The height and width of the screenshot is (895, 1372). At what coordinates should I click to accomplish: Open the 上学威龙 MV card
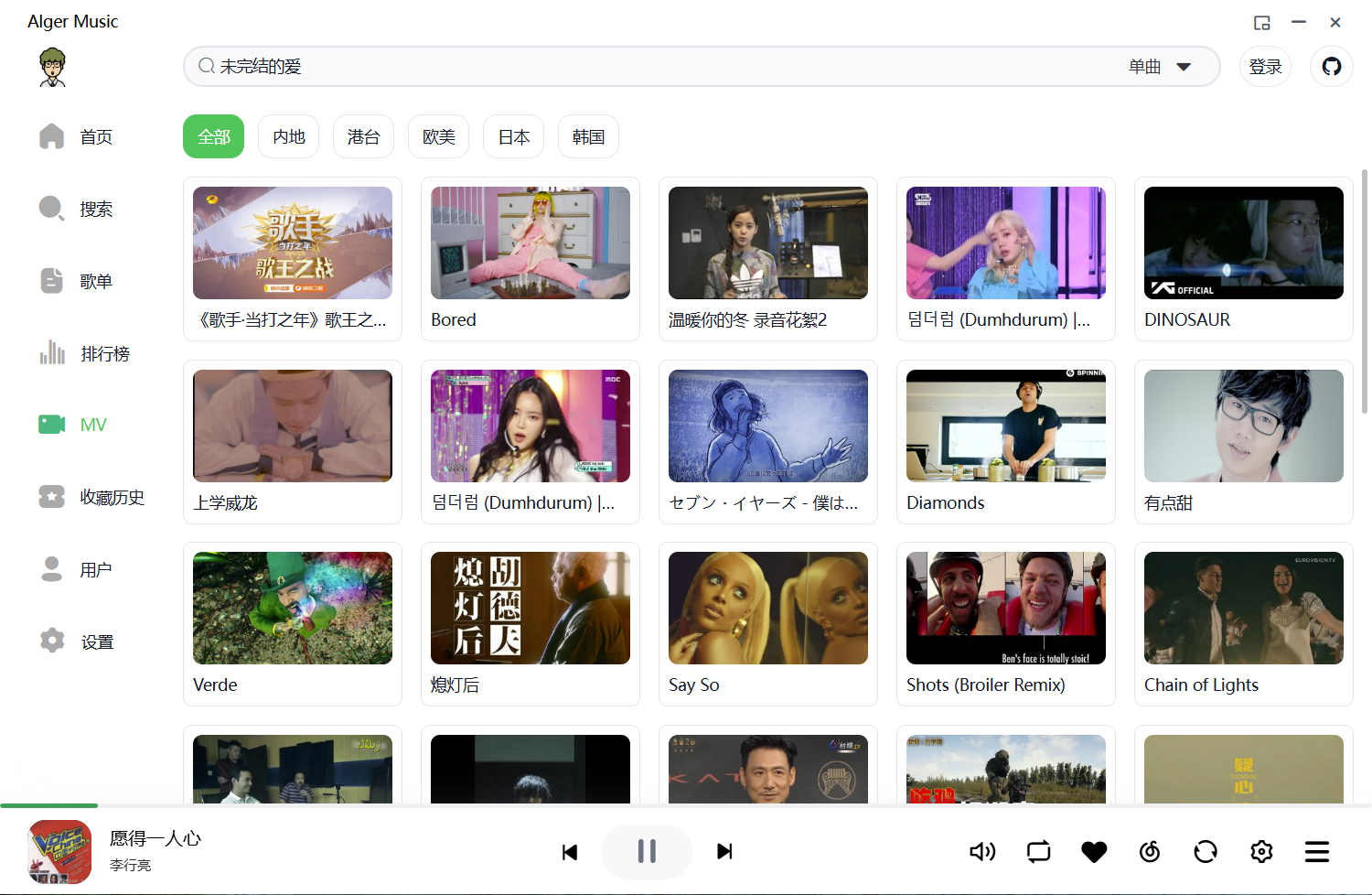click(x=293, y=442)
